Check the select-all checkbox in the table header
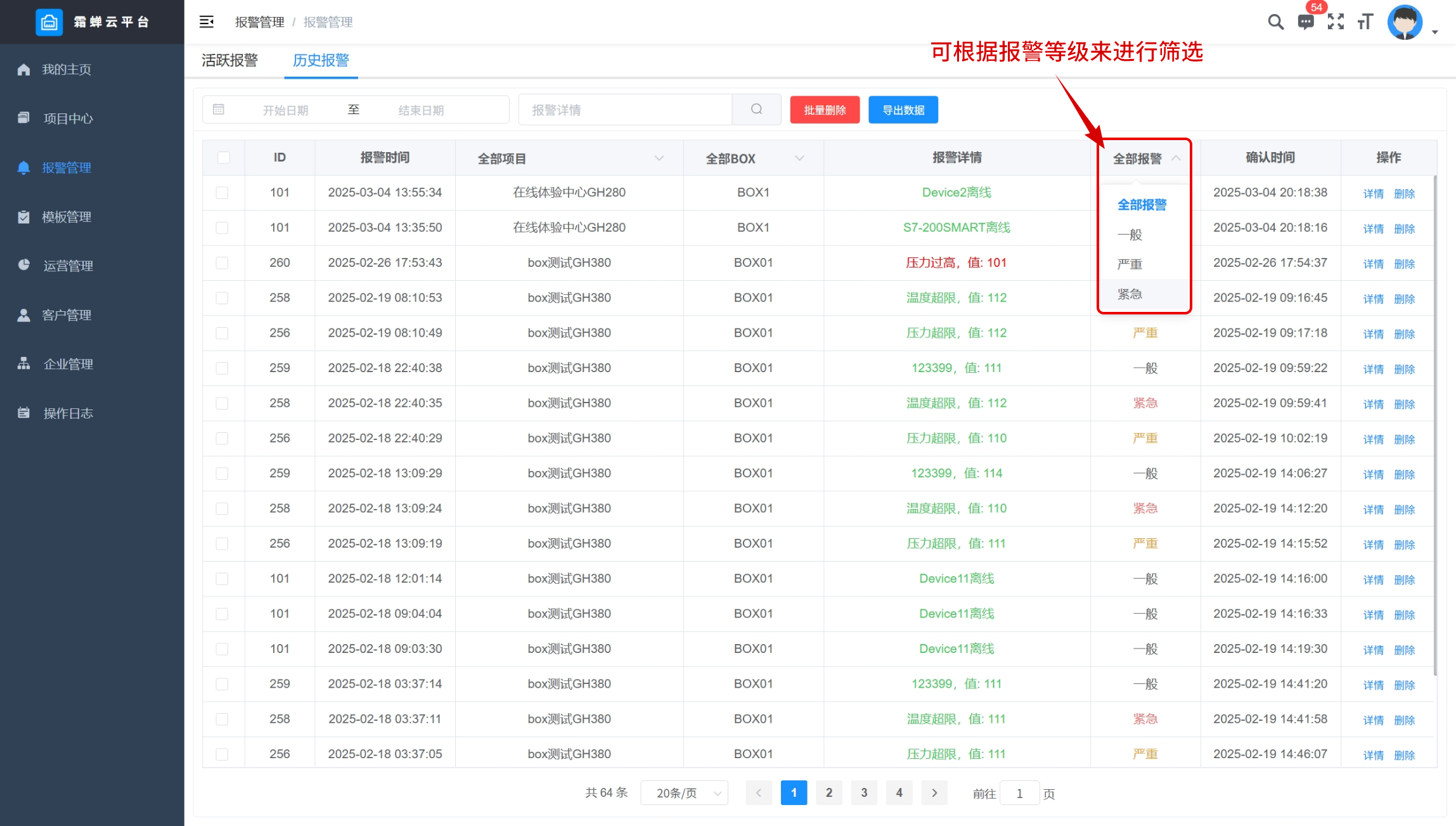The width and height of the screenshot is (1456, 826). pos(224,158)
